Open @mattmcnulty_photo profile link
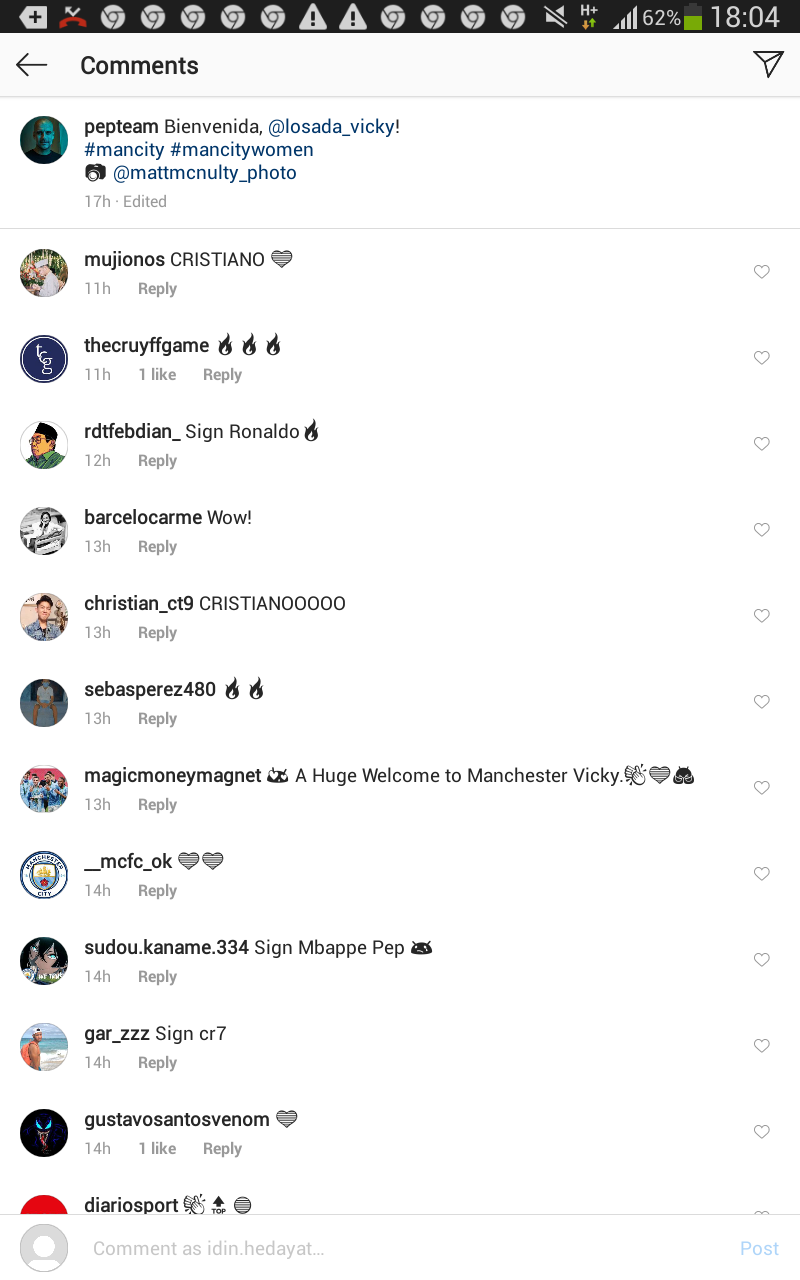 point(204,173)
